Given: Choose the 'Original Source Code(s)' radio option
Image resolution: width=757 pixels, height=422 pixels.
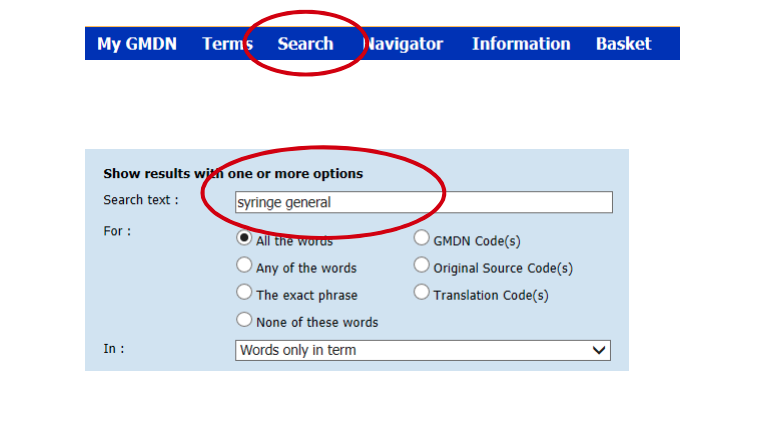Looking at the screenshot, I should click(x=422, y=266).
